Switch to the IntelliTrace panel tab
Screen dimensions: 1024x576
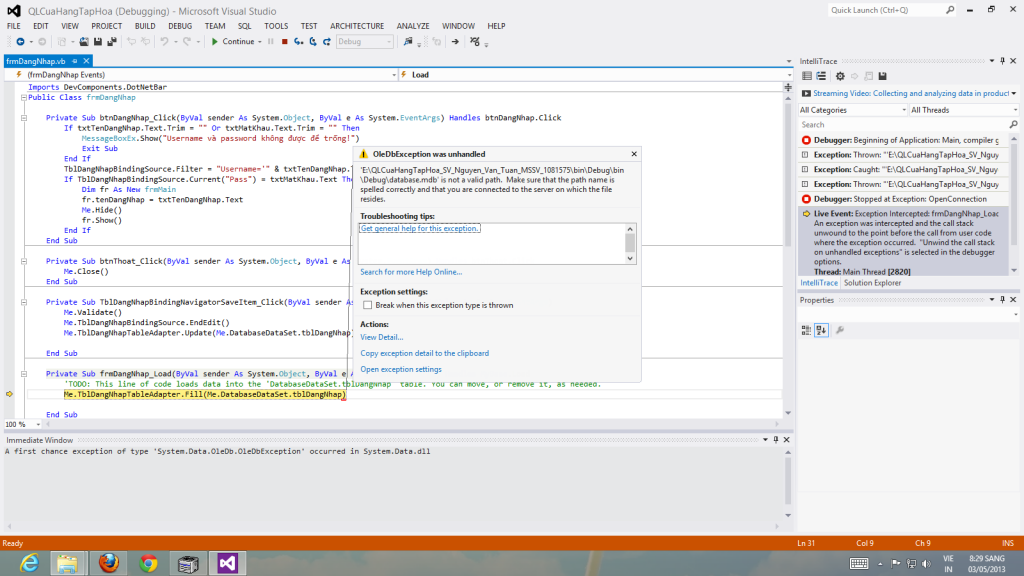[x=819, y=283]
